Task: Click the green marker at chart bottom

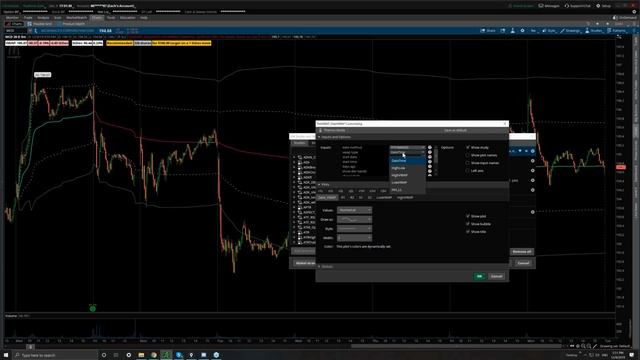Action: coord(93,309)
